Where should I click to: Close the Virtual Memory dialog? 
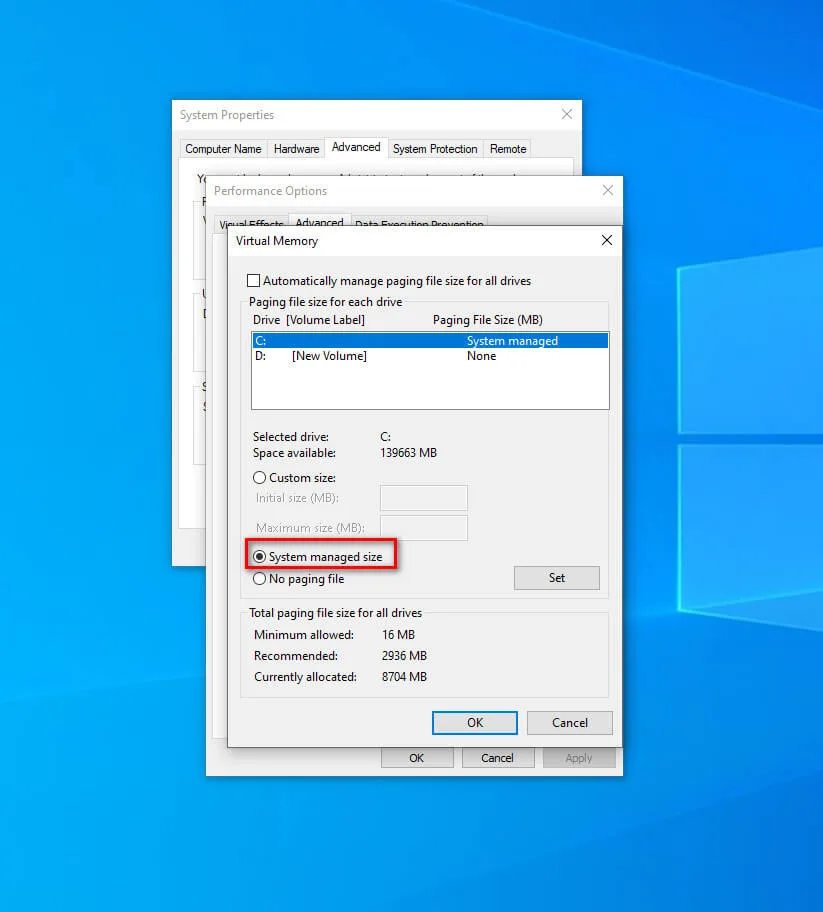click(607, 240)
